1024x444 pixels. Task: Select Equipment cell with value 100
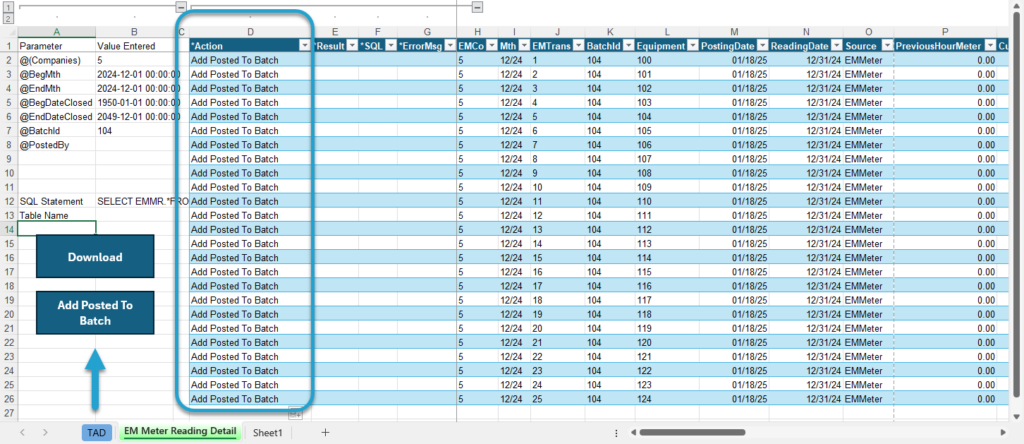(x=667, y=60)
